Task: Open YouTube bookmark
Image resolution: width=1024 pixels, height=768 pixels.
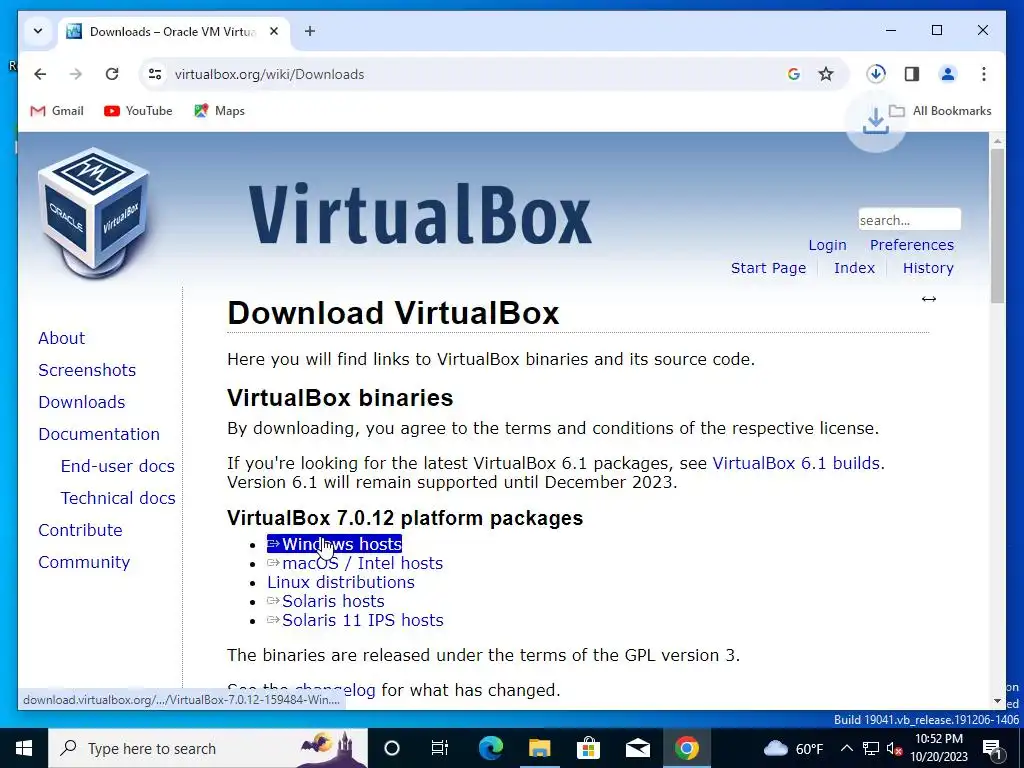Action: [138, 111]
